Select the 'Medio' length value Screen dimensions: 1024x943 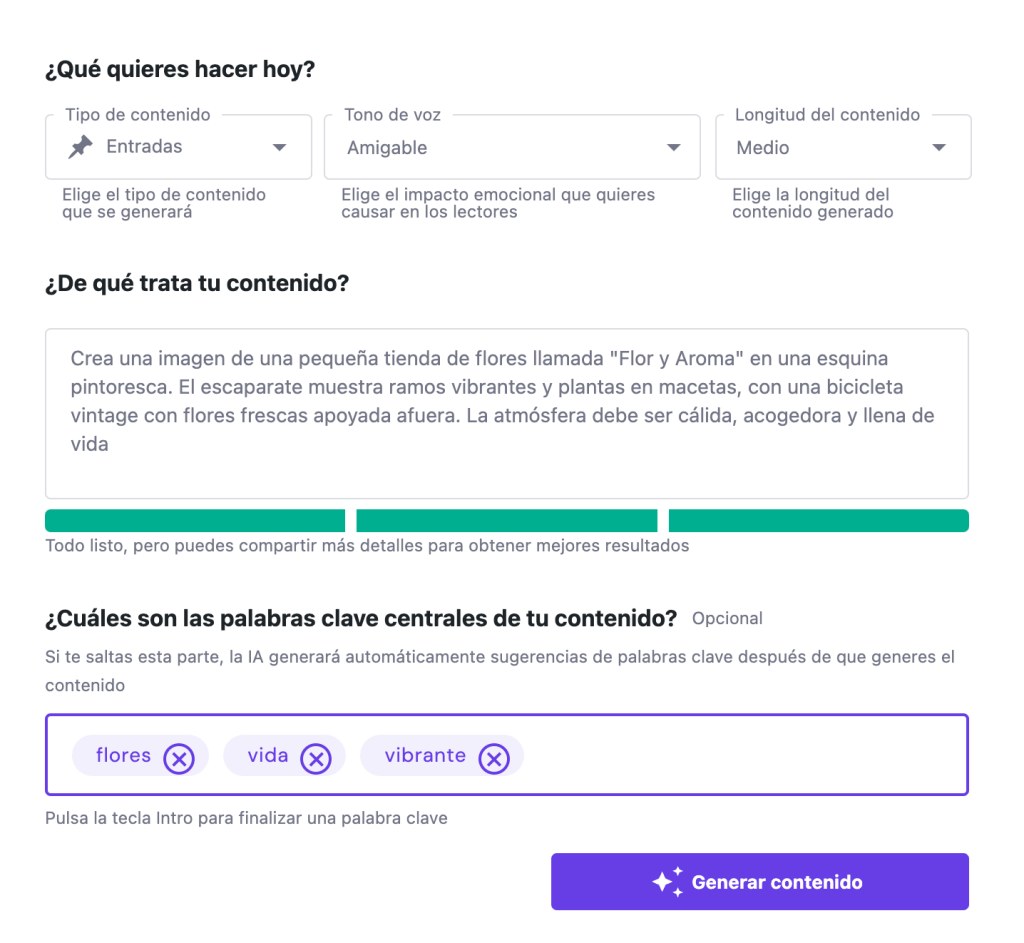(763, 148)
